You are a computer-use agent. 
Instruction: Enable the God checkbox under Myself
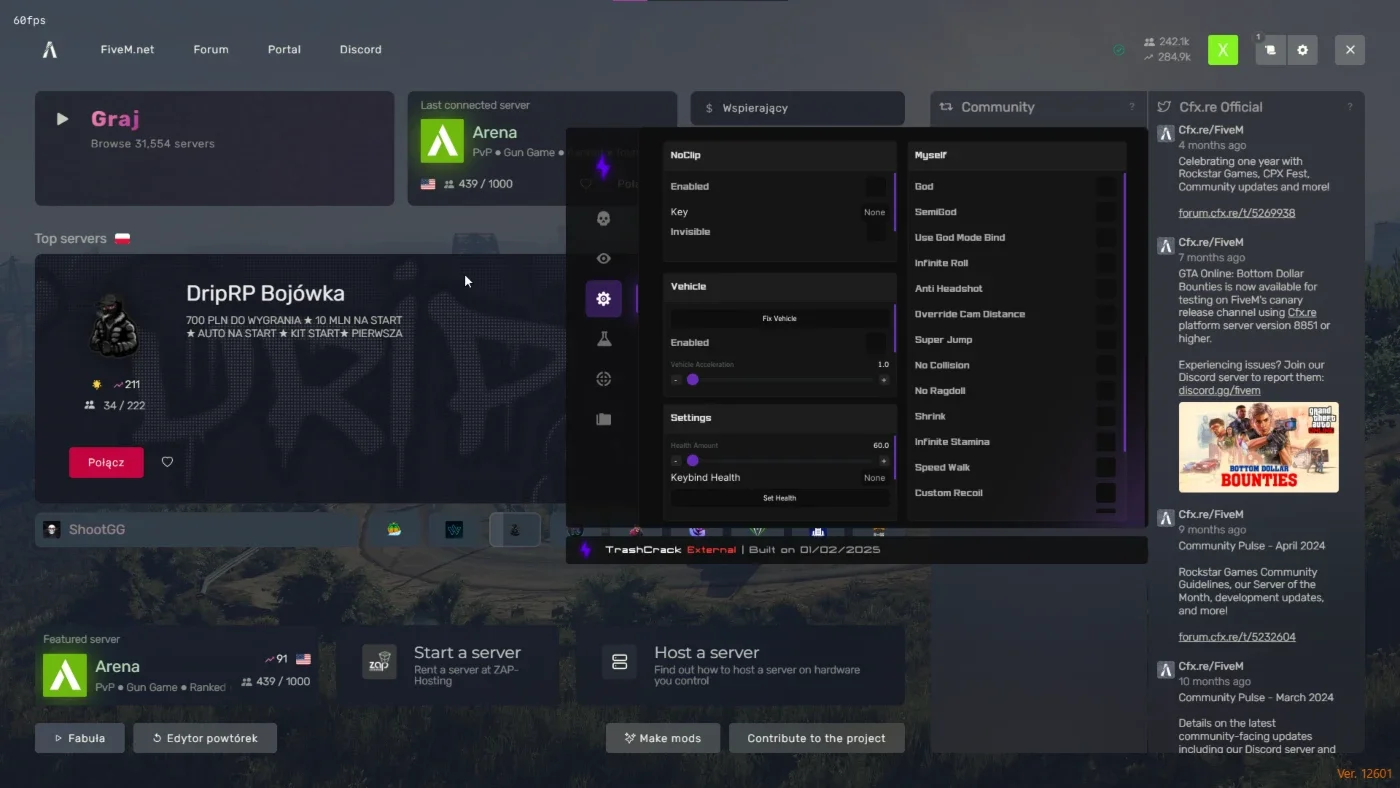1105,186
